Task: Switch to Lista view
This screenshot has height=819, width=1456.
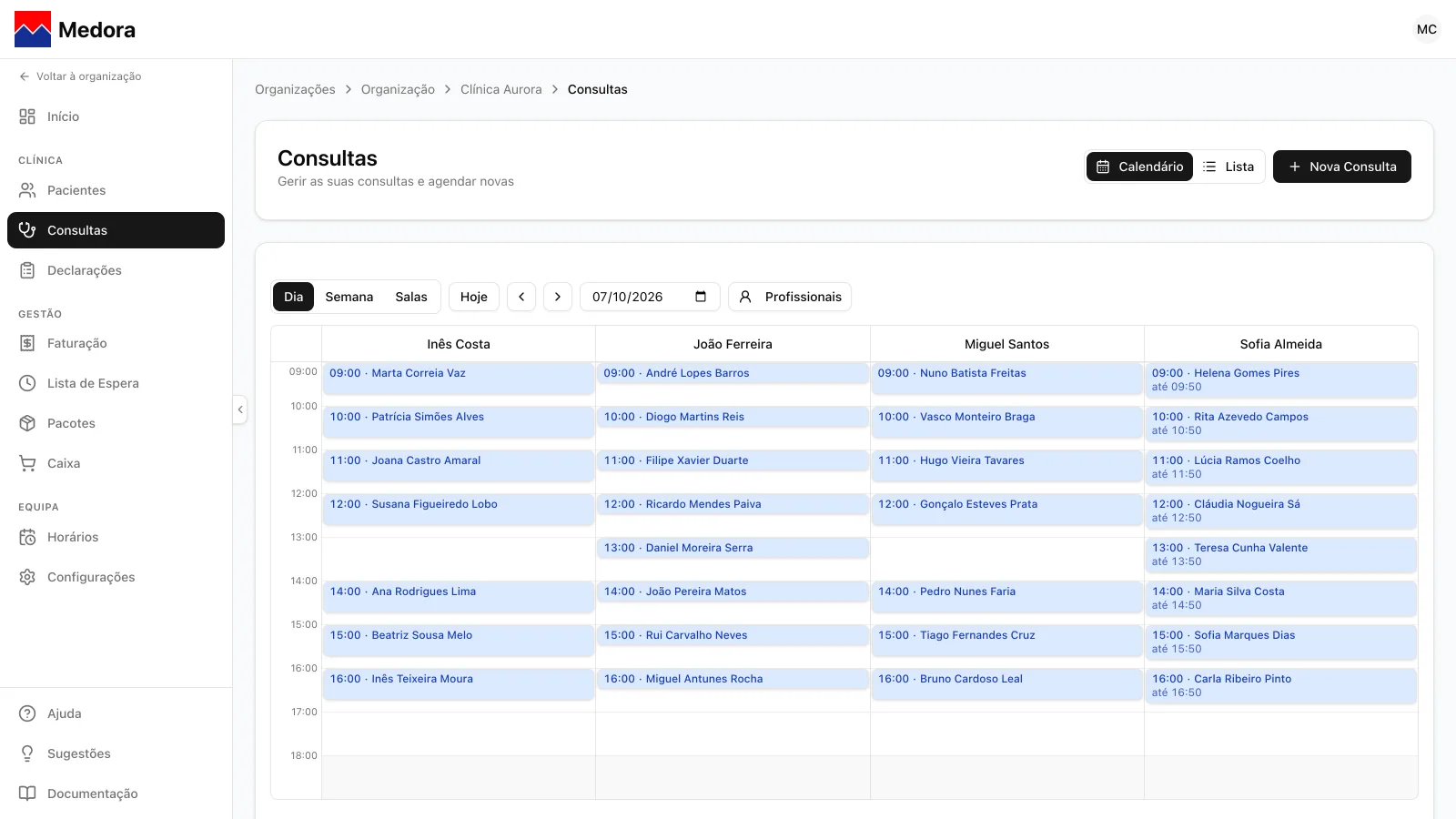Action: pyautogui.click(x=1228, y=167)
